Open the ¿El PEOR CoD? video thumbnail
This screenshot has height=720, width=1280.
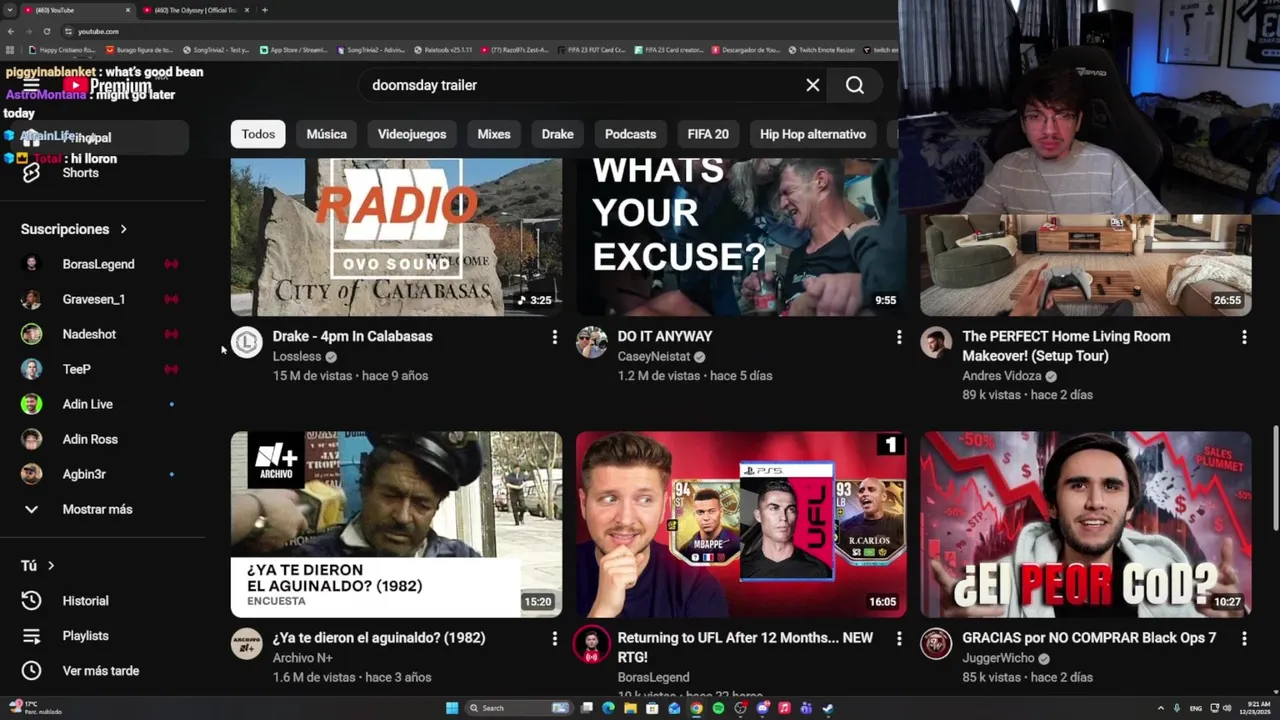[x=1086, y=524]
